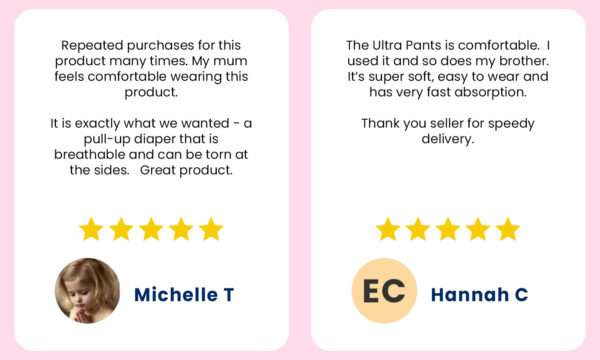
Task: Select the reviewer name Michelle T
Action: pyautogui.click(x=184, y=295)
